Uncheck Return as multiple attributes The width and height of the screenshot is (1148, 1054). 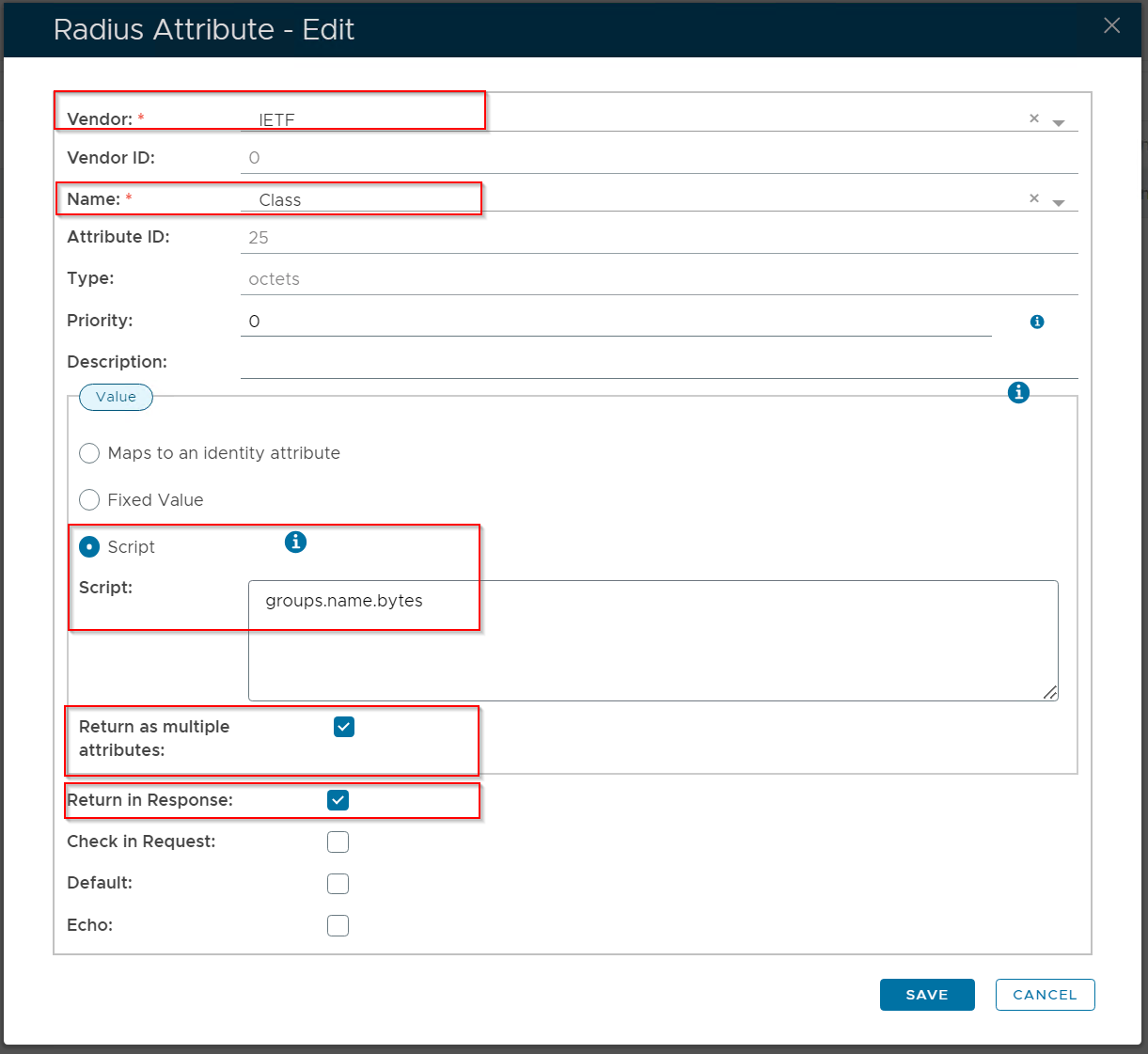[x=344, y=727]
